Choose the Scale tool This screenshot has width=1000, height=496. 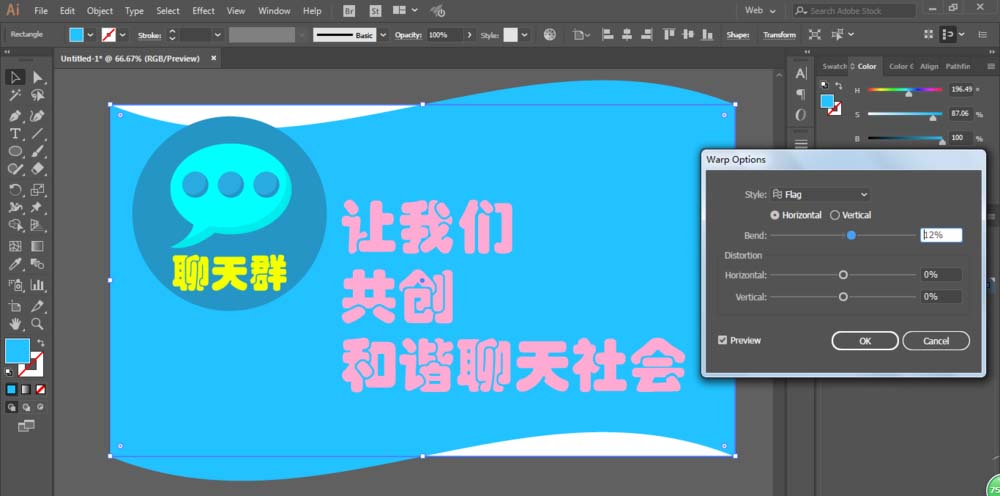click(38, 189)
